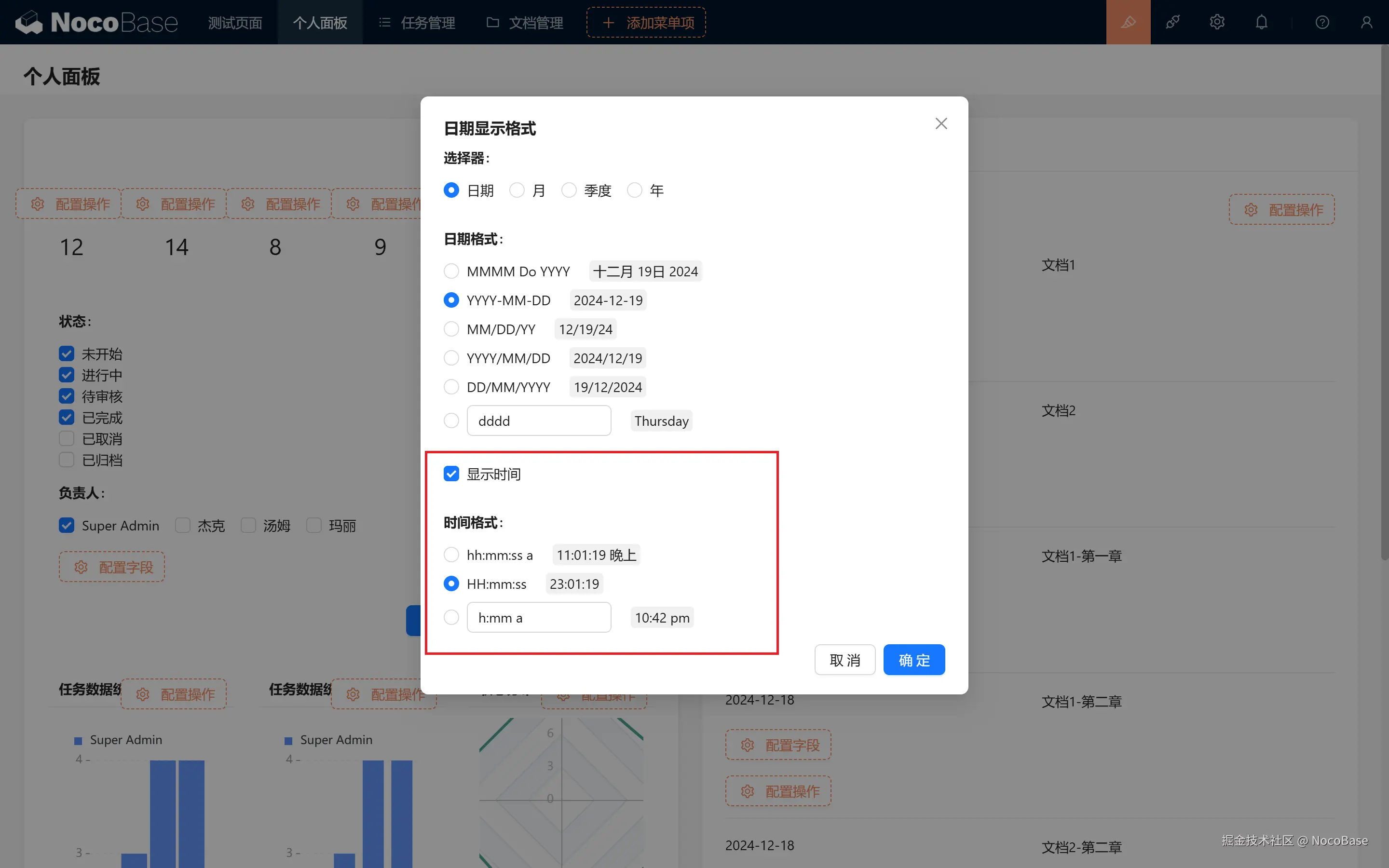Open the system settings gear icon
The width and height of the screenshot is (1389, 868).
[x=1217, y=22]
